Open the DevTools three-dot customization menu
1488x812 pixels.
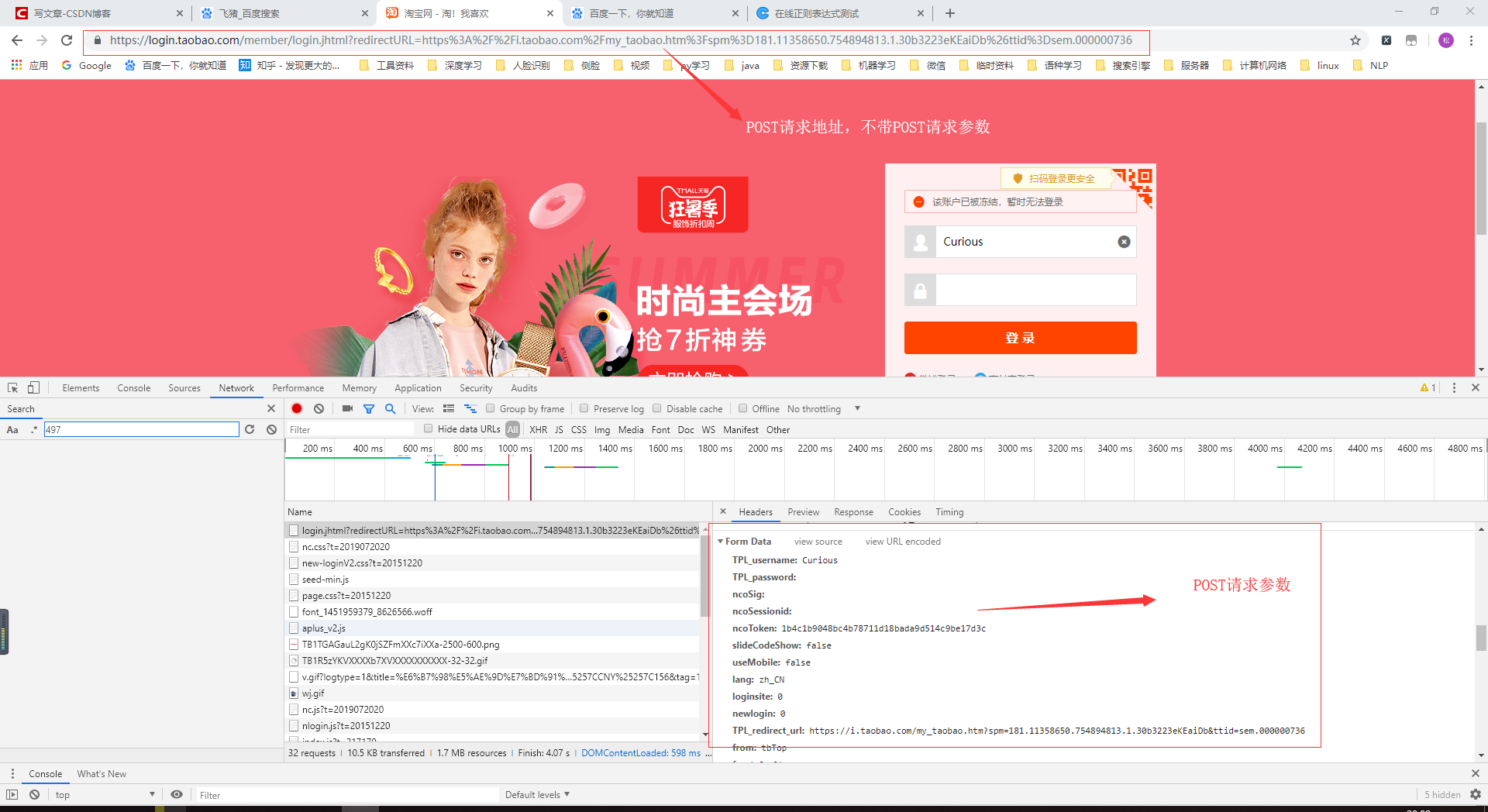tap(1455, 387)
